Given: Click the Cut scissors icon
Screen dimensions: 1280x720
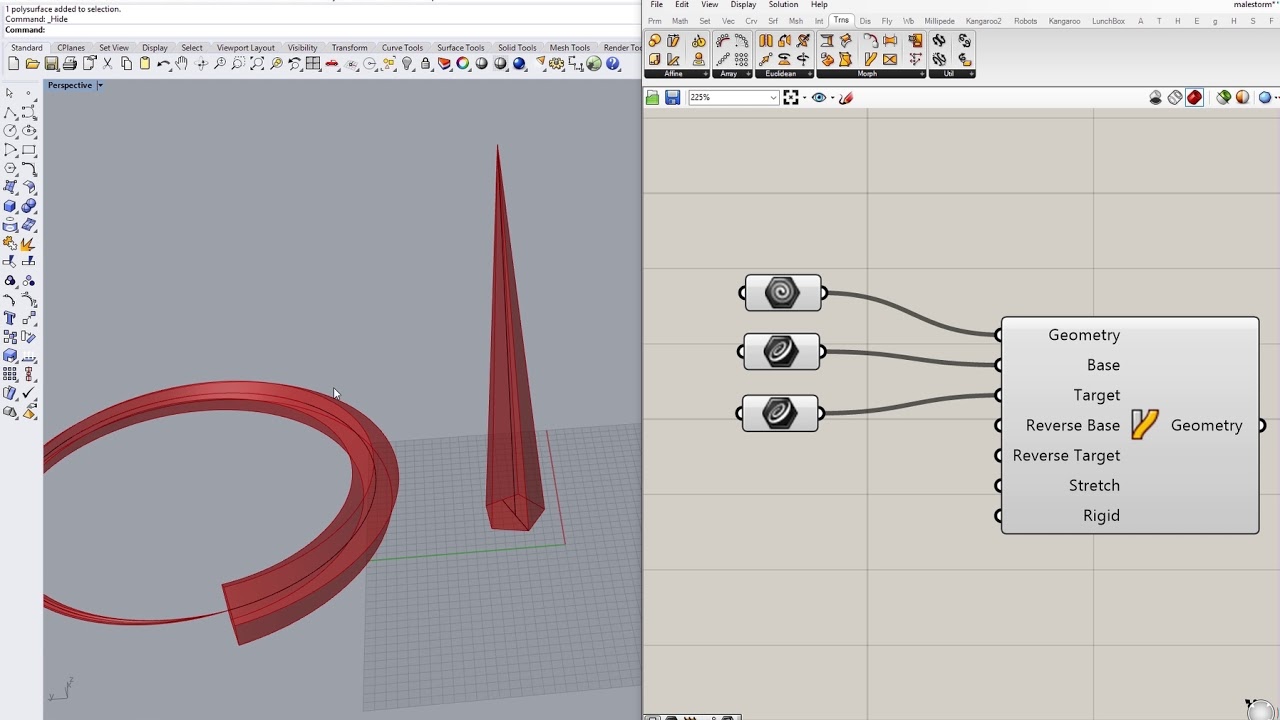Looking at the screenshot, I should pyautogui.click(x=108, y=64).
